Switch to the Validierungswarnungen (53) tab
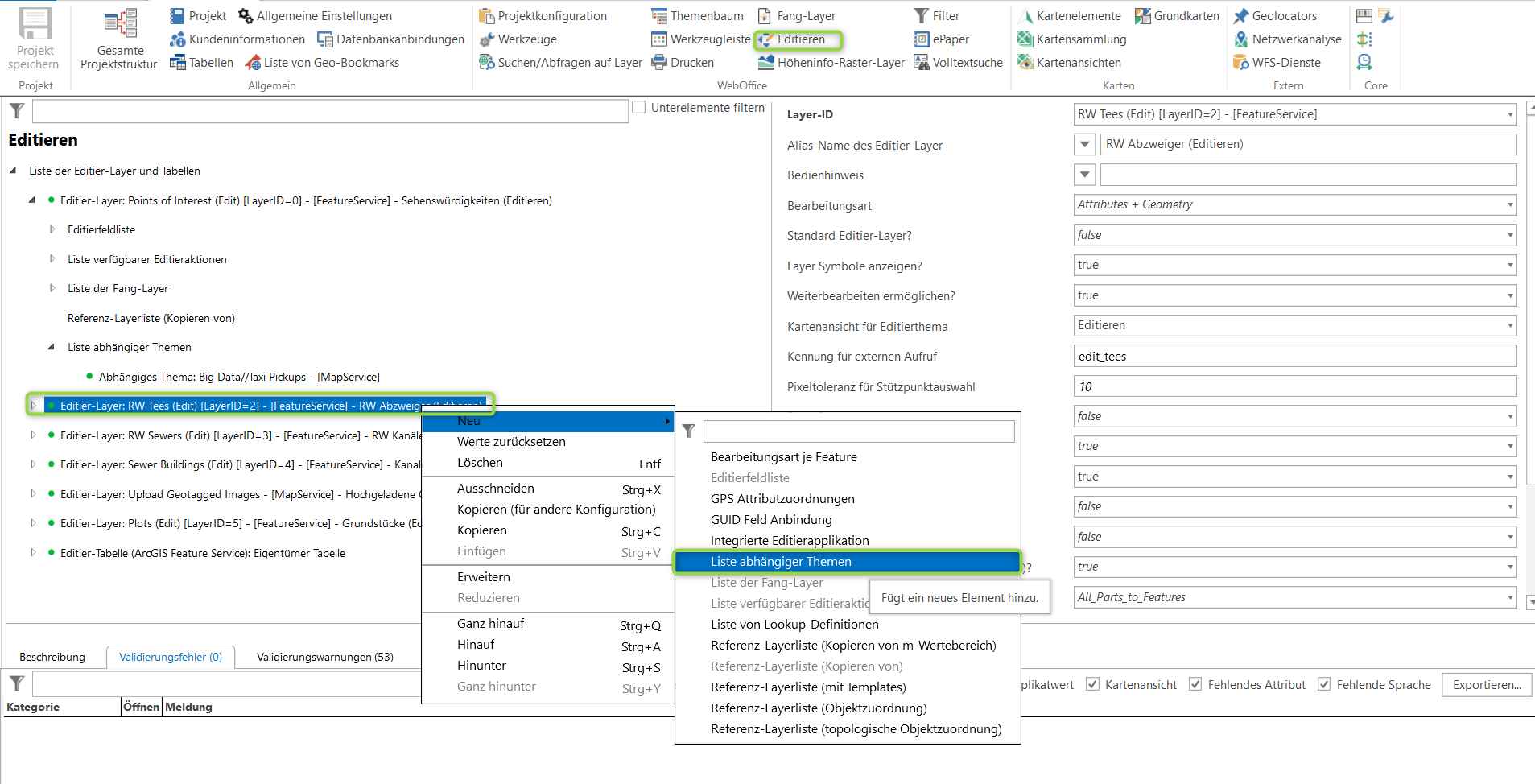The image size is (1535, 784). point(324,657)
